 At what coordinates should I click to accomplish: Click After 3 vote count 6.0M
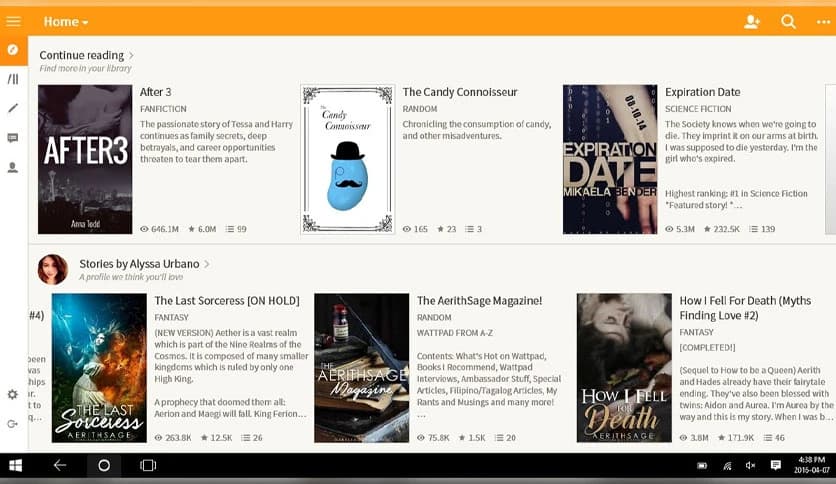click(202, 229)
